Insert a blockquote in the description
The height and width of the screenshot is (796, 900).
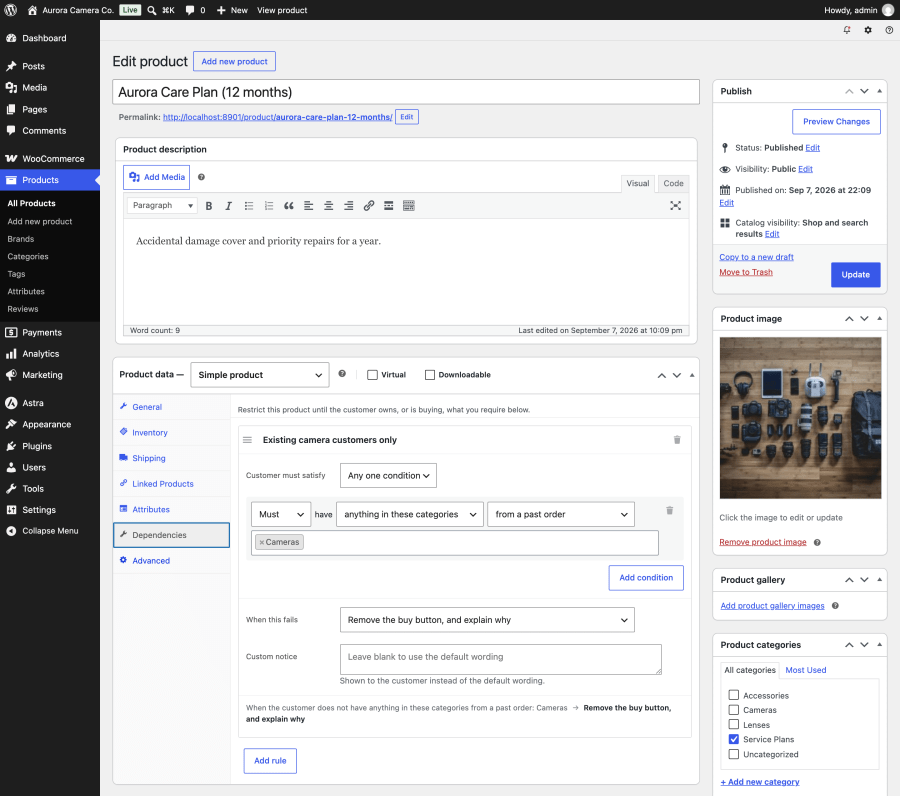(289, 205)
